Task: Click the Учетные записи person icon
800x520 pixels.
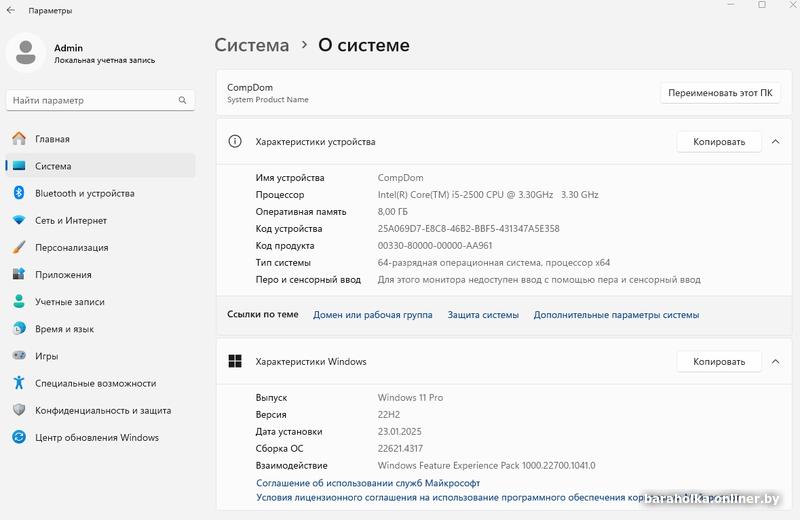Action: pyautogui.click(x=19, y=301)
